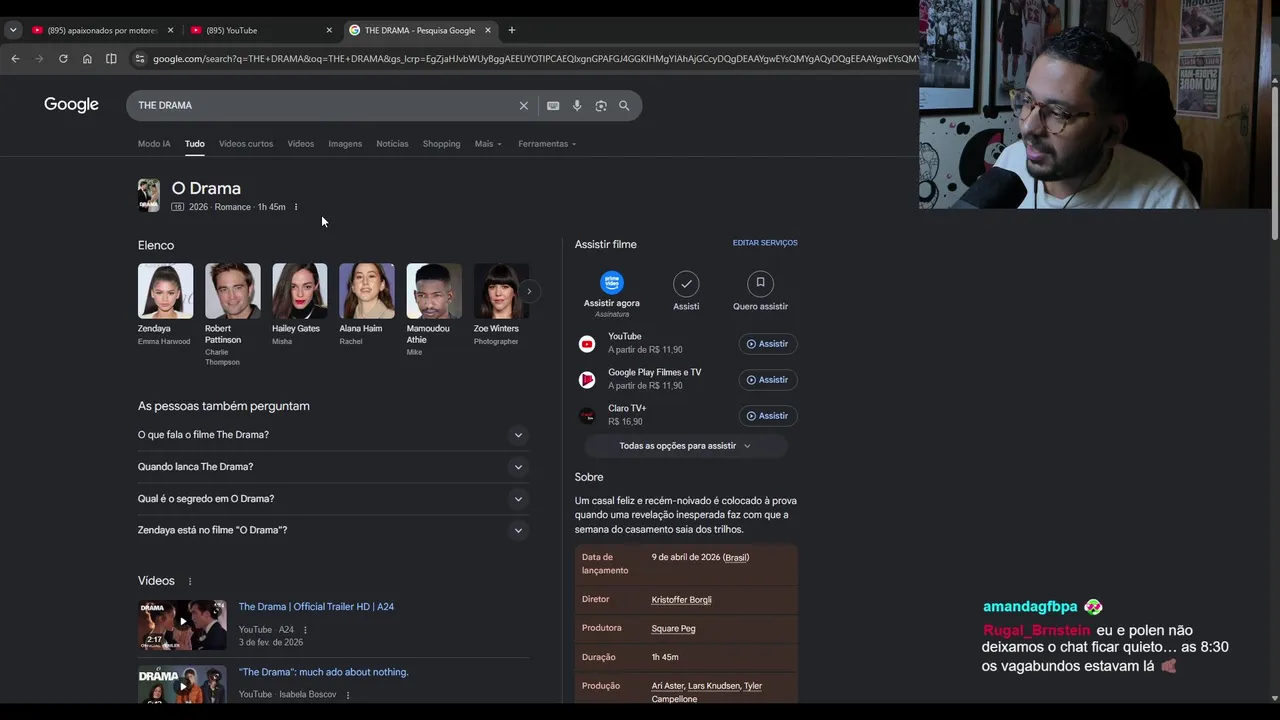This screenshot has width=1280, height=720.
Task: Open options for the Isabela Boscov video
Action: click(348, 695)
